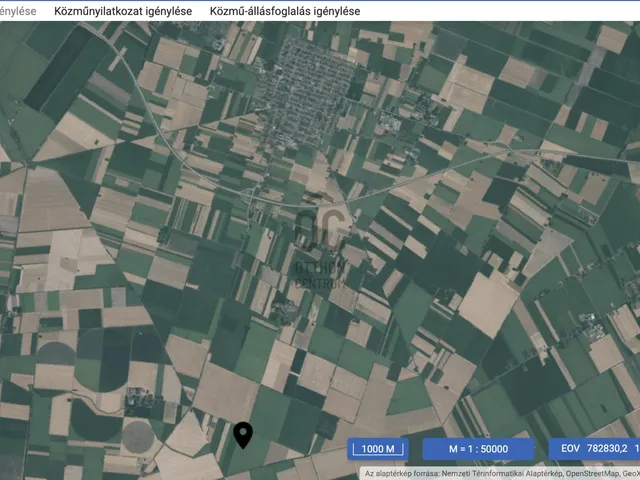
Task: Click the black location pin marker
Action: [243, 434]
